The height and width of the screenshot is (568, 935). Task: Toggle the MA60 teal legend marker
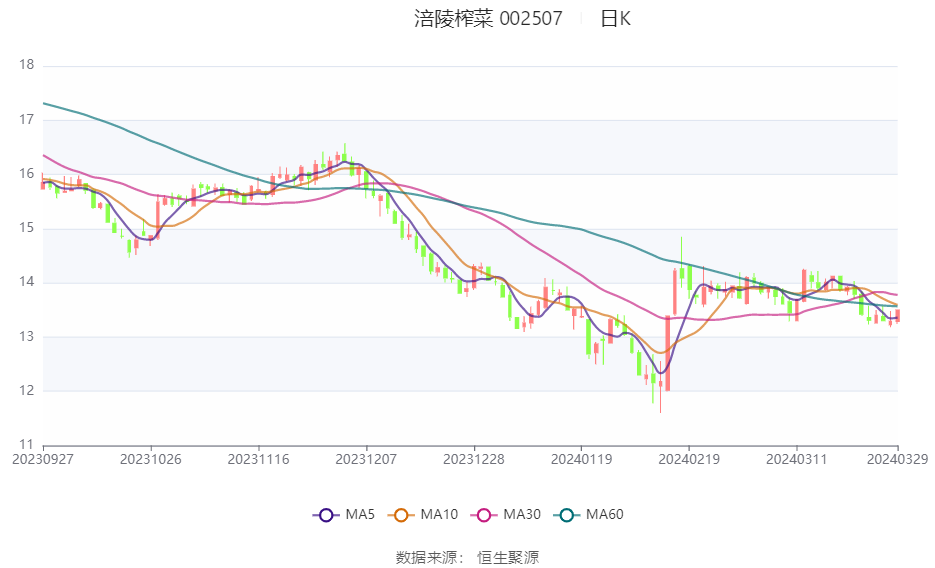(x=566, y=515)
